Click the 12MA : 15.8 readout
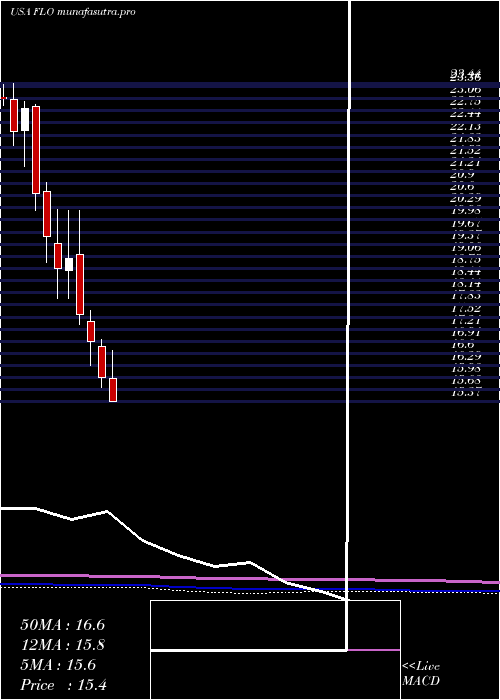 [62, 645]
